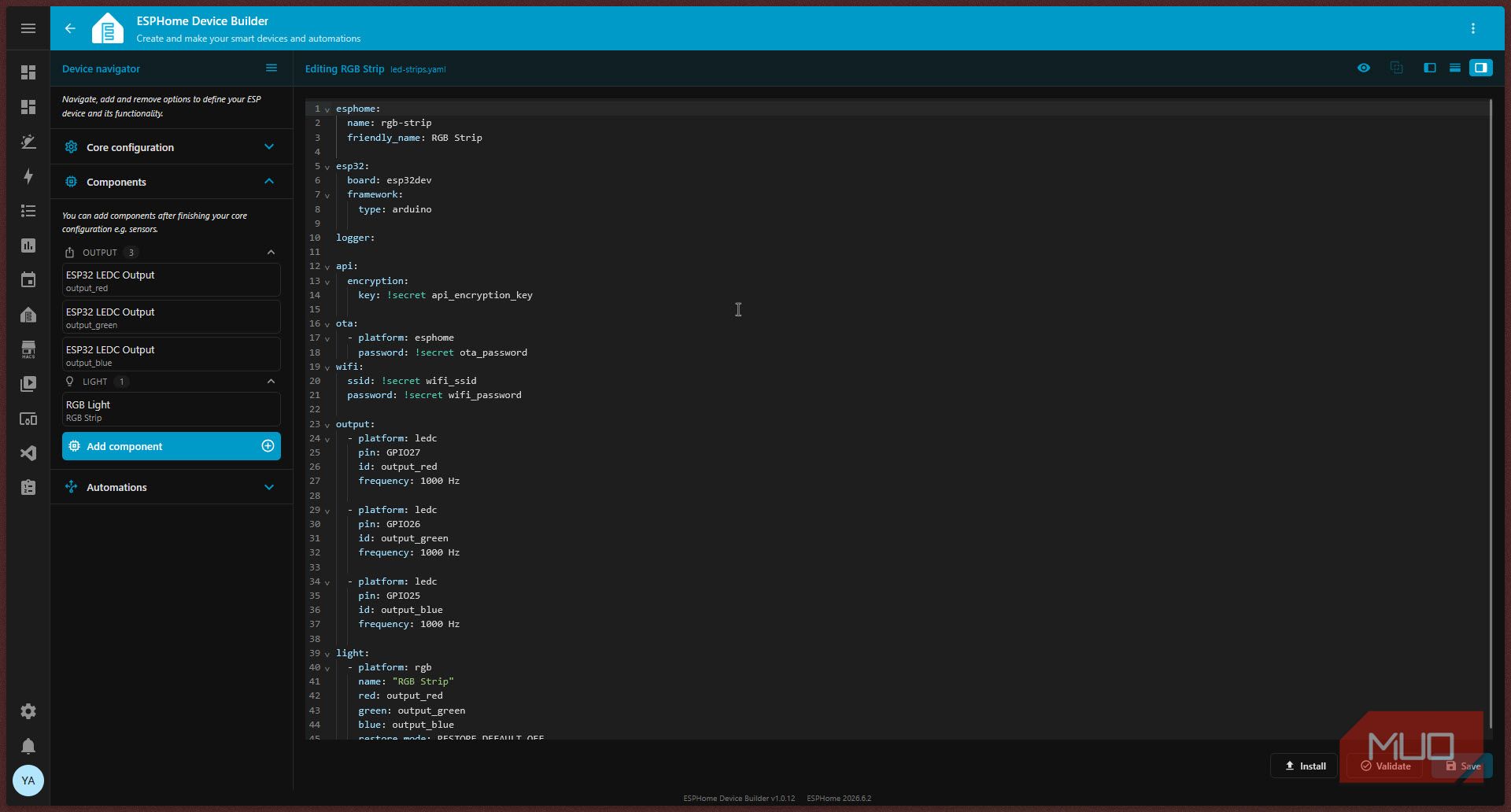Click the dimmed copy/duplicate icon in editor toolbar
1511x812 pixels.
1397,68
